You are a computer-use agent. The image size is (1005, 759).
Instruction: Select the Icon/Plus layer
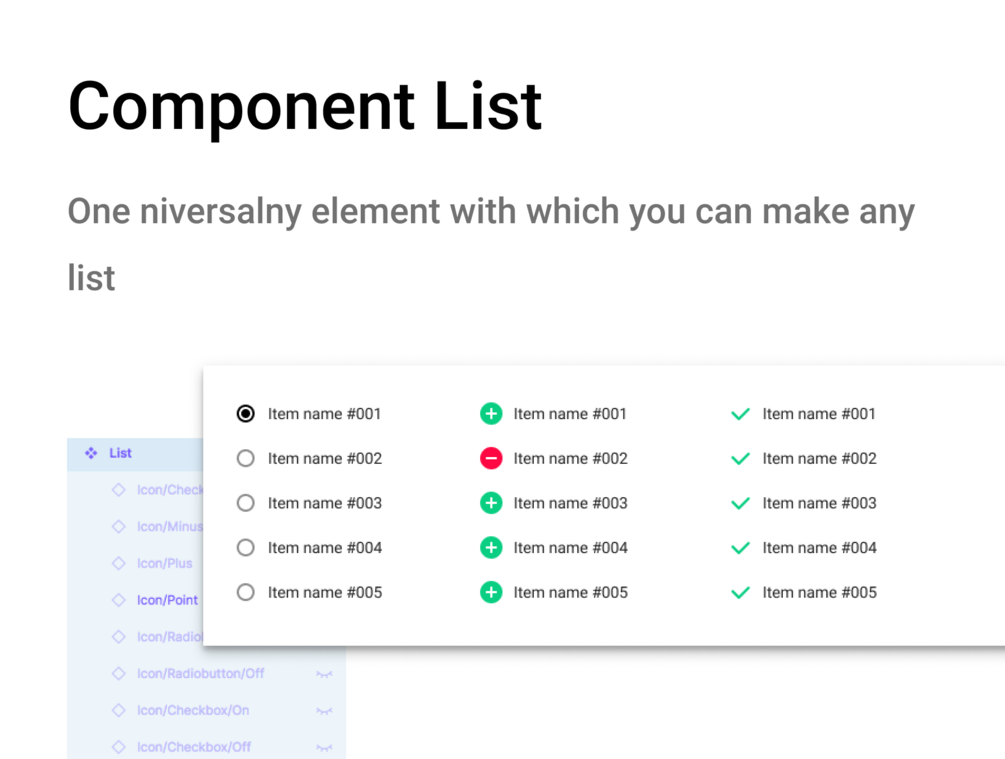point(165,563)
